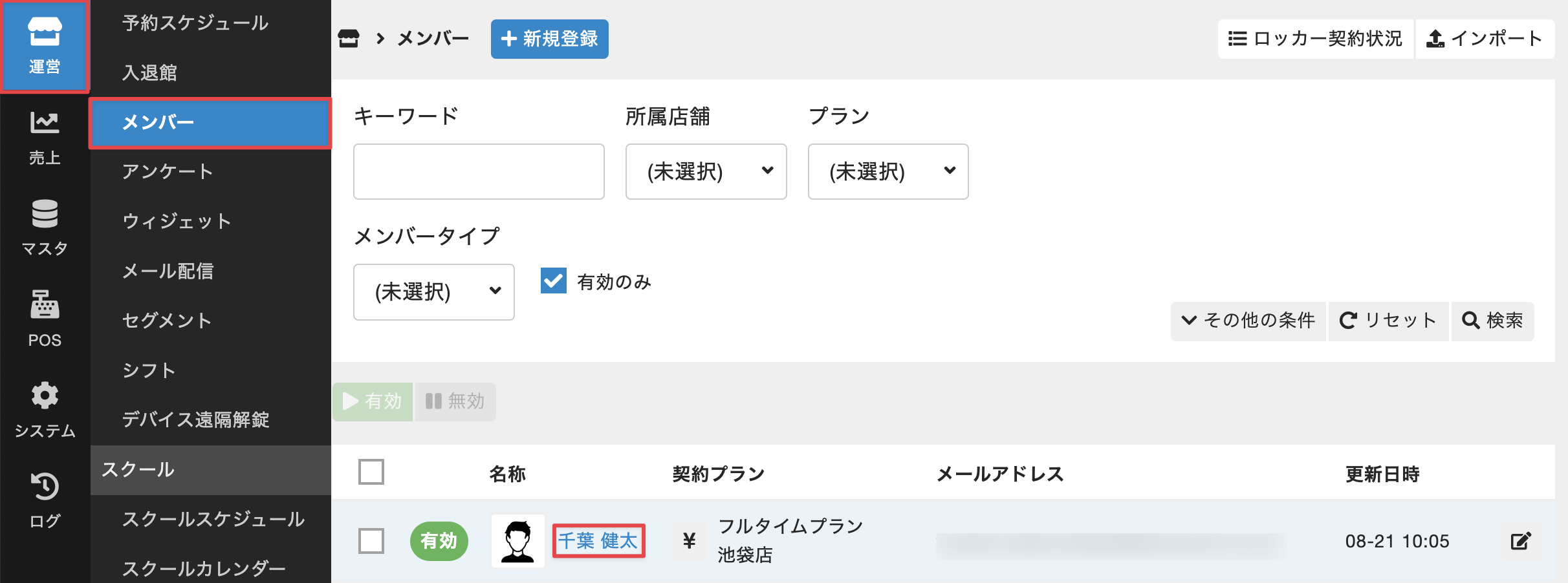Click the member avatar thumbnail
1568x583 pixels.
(517, 541)
